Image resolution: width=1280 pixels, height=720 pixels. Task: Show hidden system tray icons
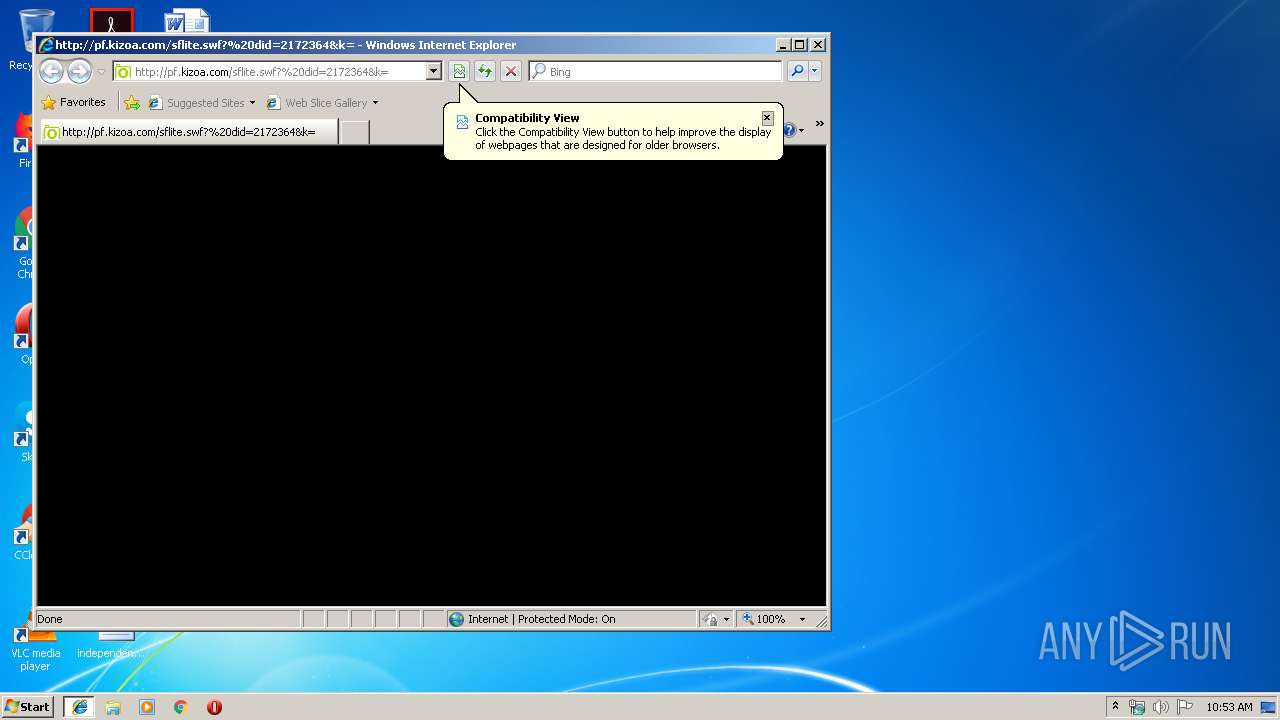(x=1116, y=706)
